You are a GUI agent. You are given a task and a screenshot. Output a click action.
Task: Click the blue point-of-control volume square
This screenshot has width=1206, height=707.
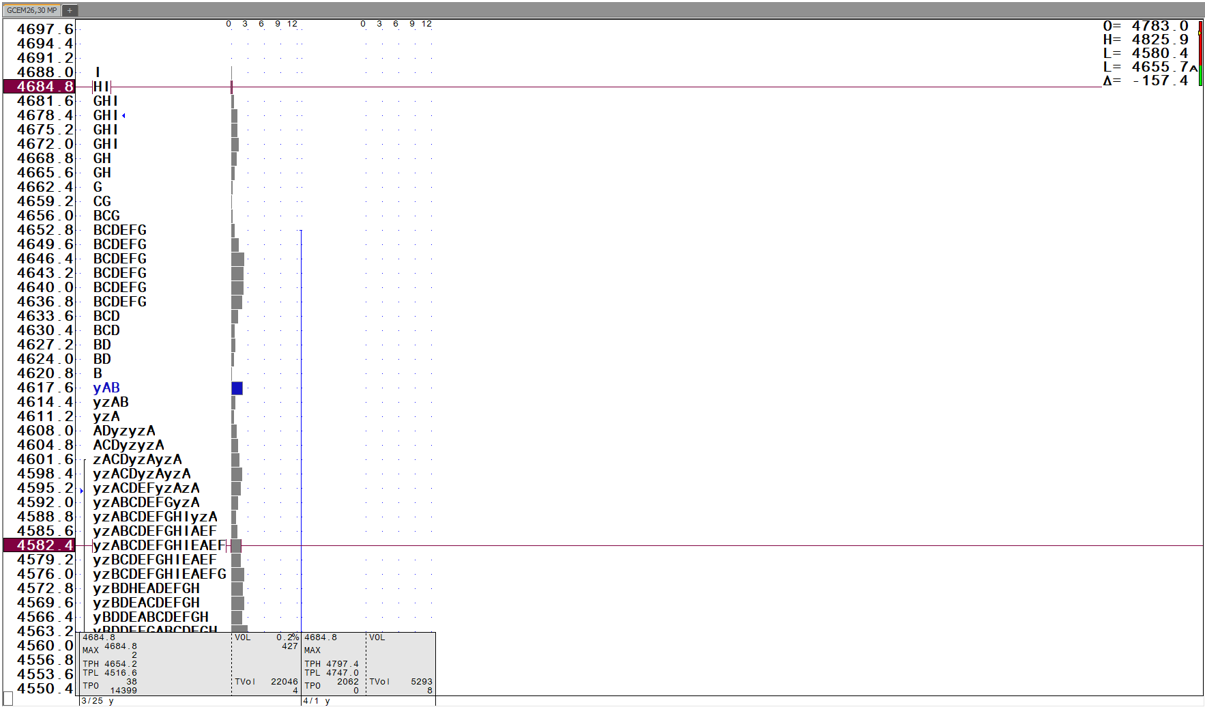pos(237,388)
